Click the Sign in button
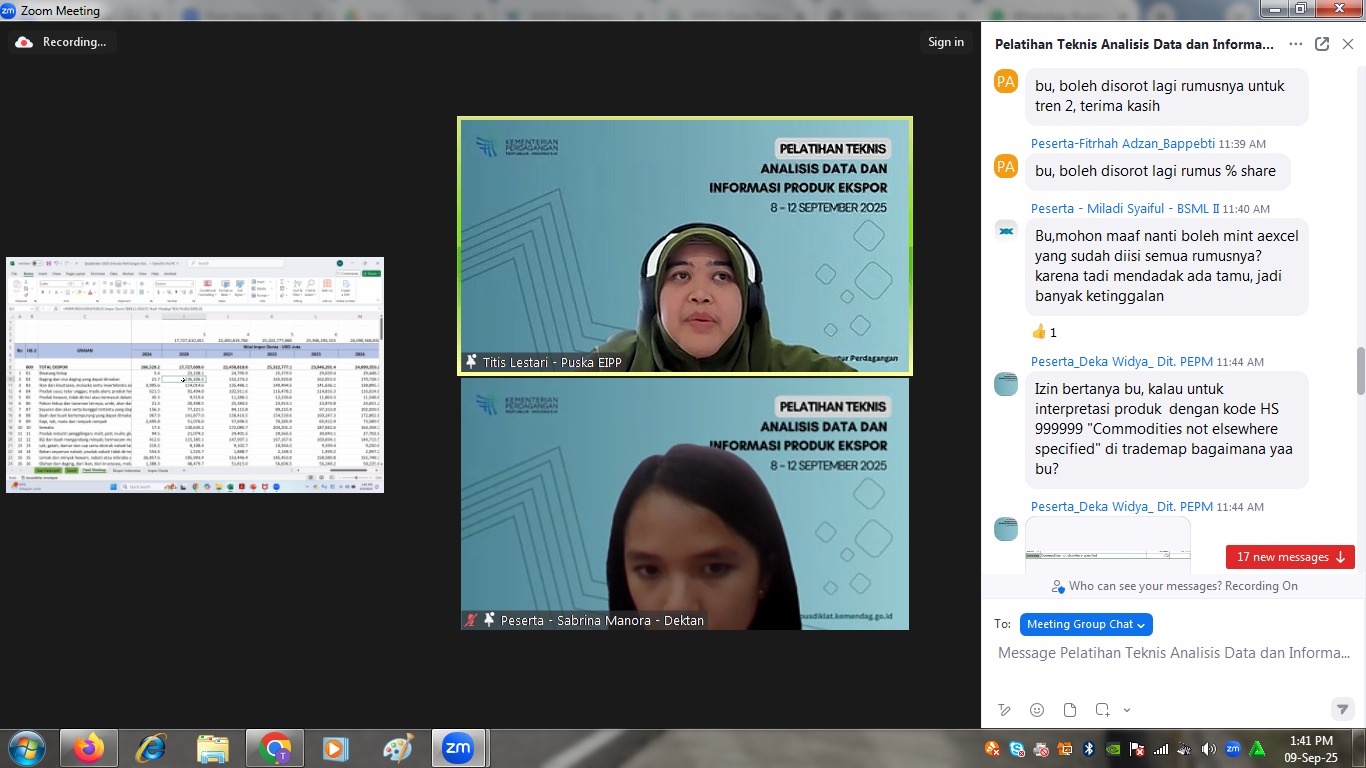Screen dimensions: 1366x768 click(x=945, y=42)
